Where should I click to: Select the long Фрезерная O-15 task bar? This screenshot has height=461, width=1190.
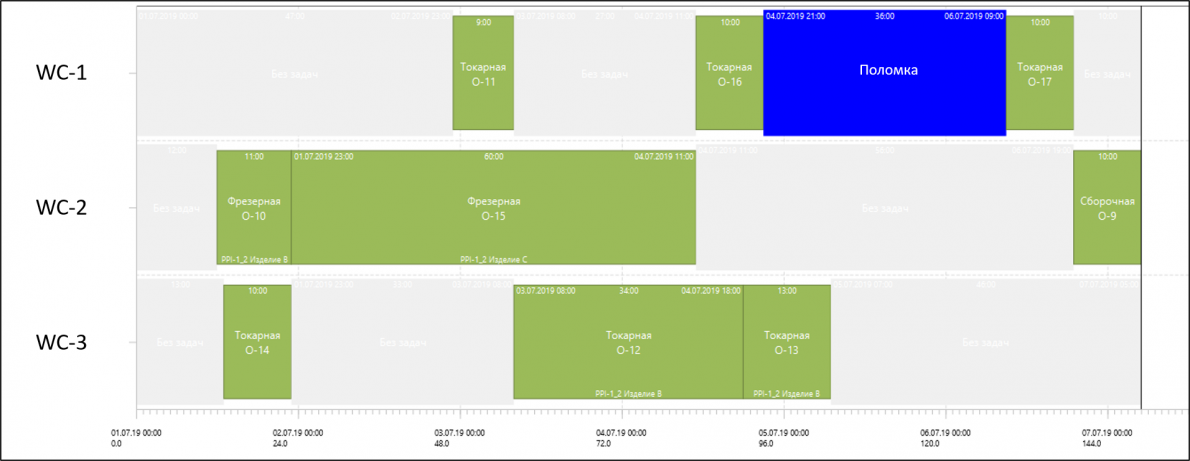point(493,207)
